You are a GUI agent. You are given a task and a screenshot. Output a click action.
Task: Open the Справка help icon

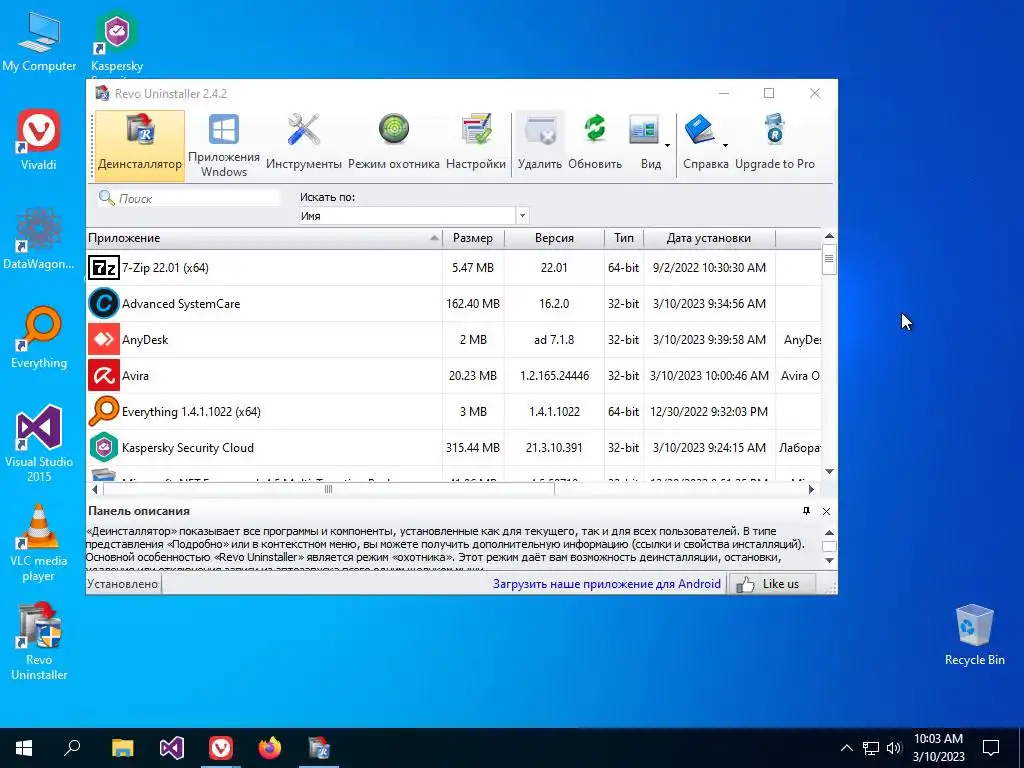coord(700,131)
